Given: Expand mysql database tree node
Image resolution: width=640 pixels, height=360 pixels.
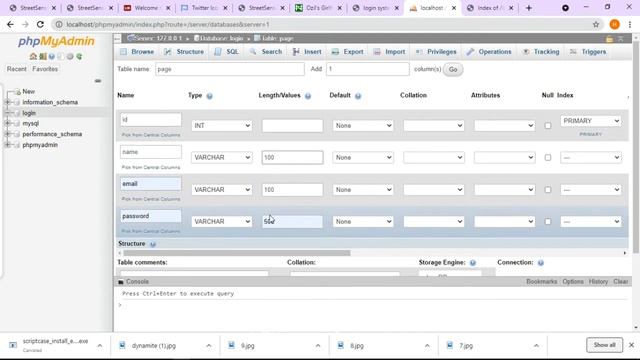Looking at the screenshot, I should point(7,123).
